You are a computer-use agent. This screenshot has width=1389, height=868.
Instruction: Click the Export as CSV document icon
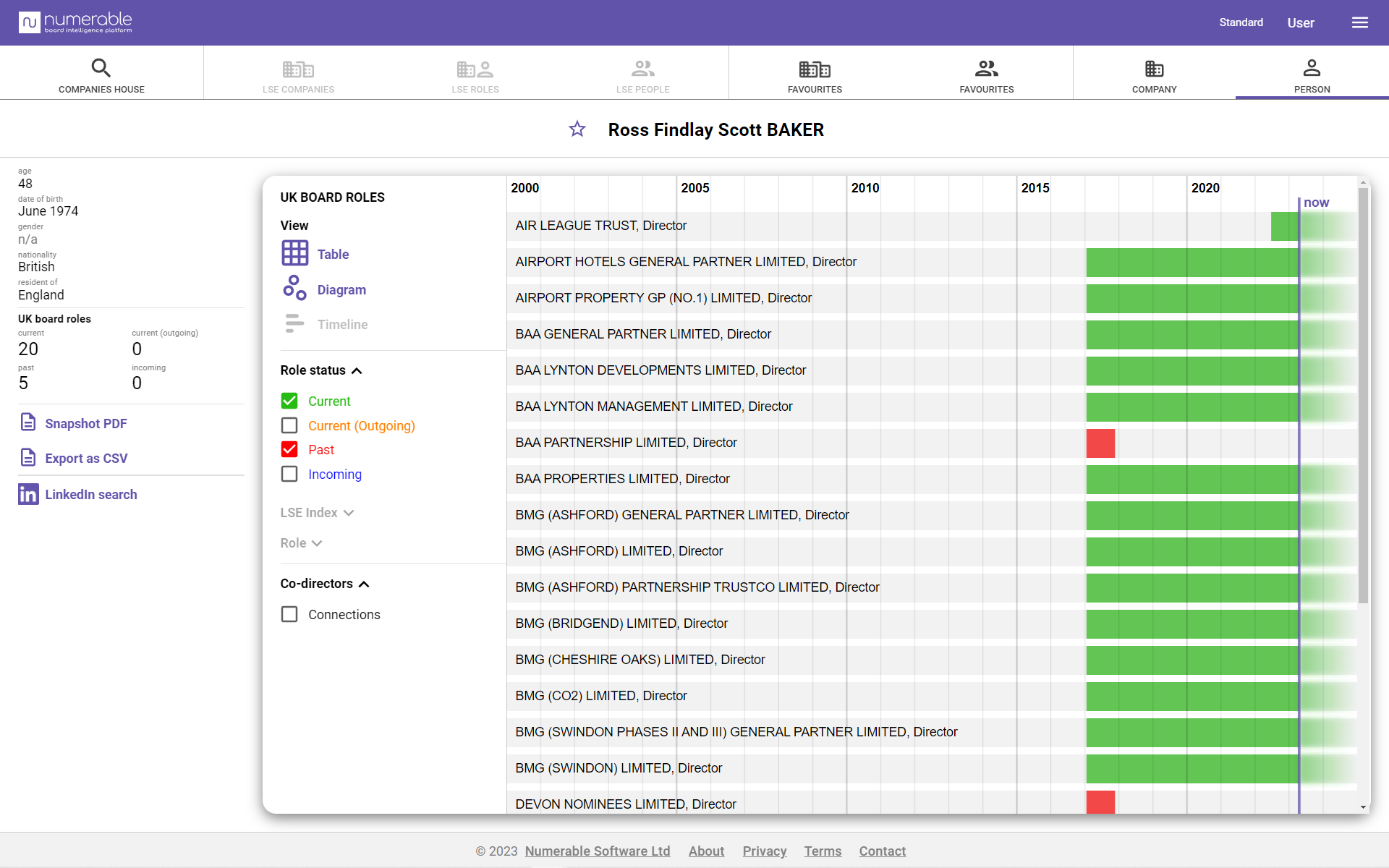28,457
